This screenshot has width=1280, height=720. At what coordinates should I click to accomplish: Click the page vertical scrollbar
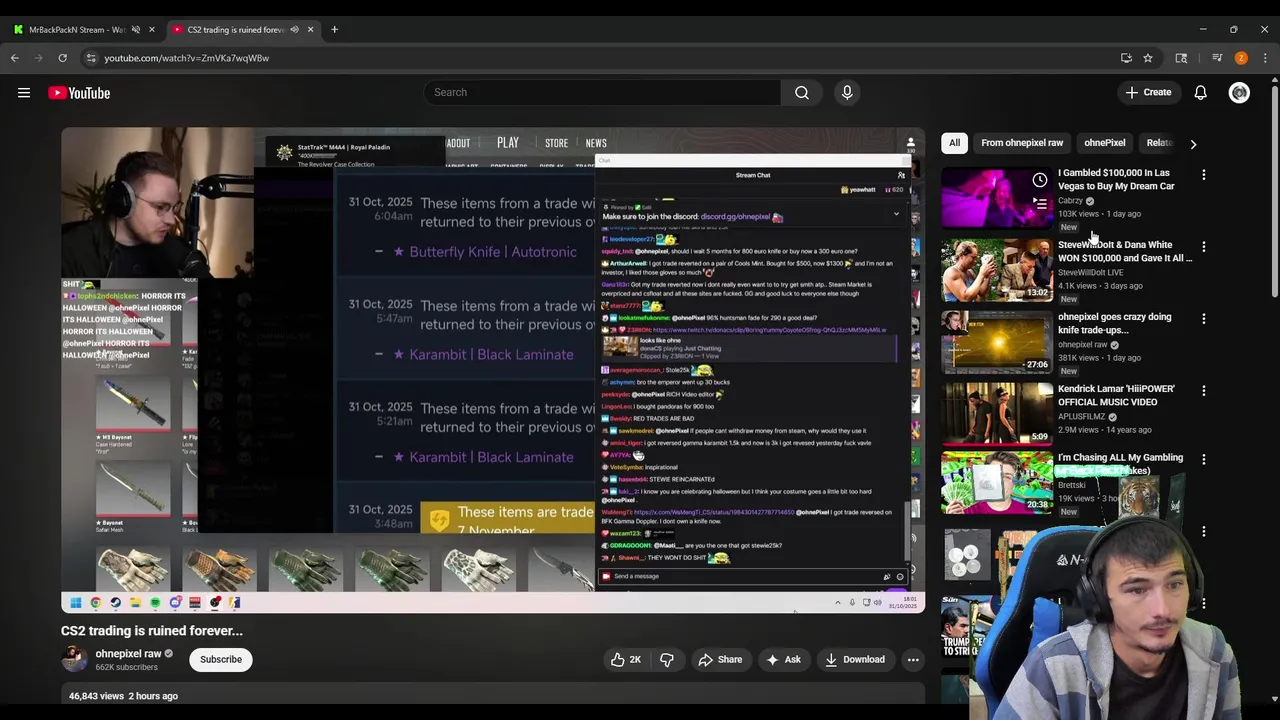(x=1275, y=190)
